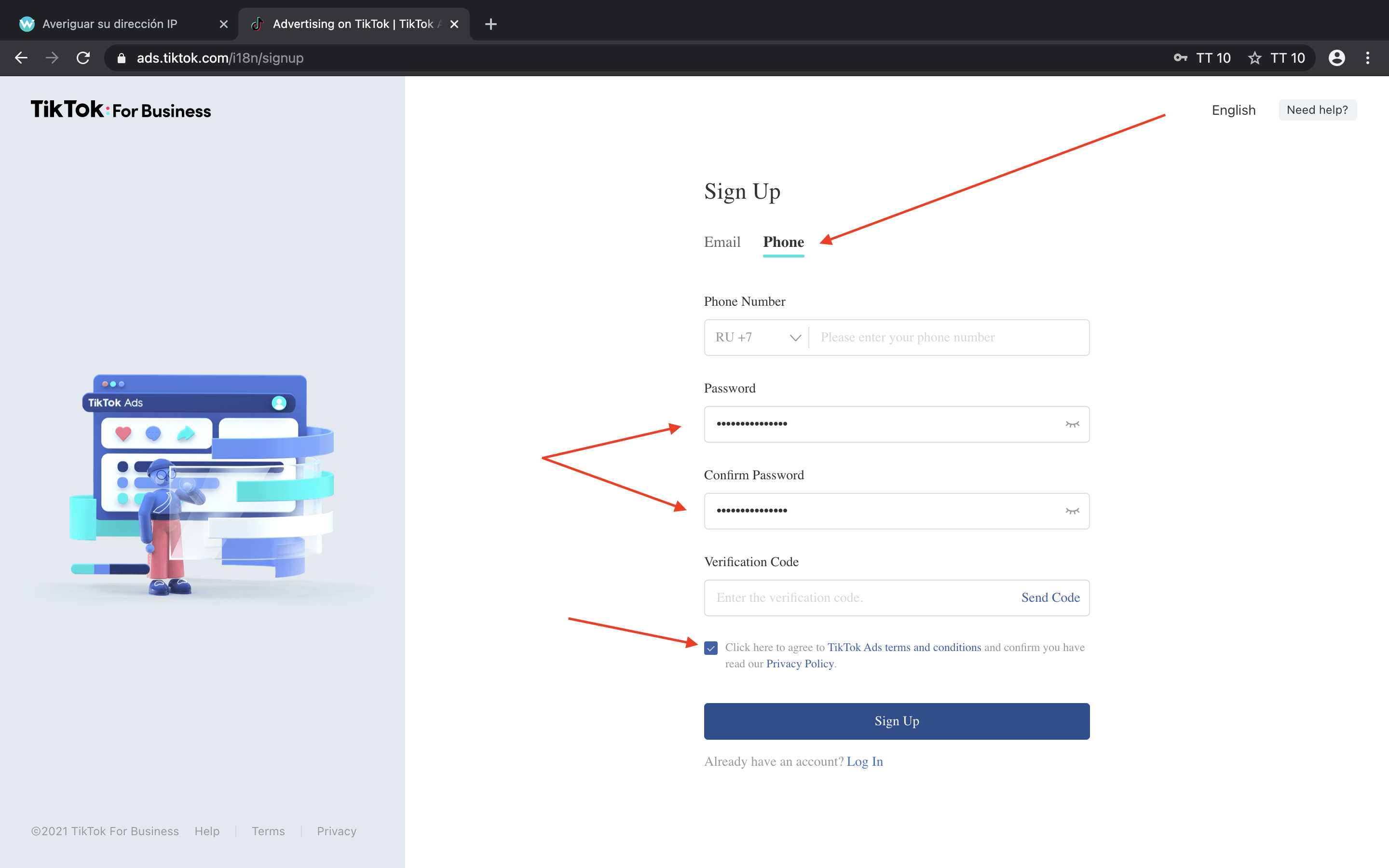Uncheck the terms agreement checkbox
Screen dimensions: 1389x868
710,648
